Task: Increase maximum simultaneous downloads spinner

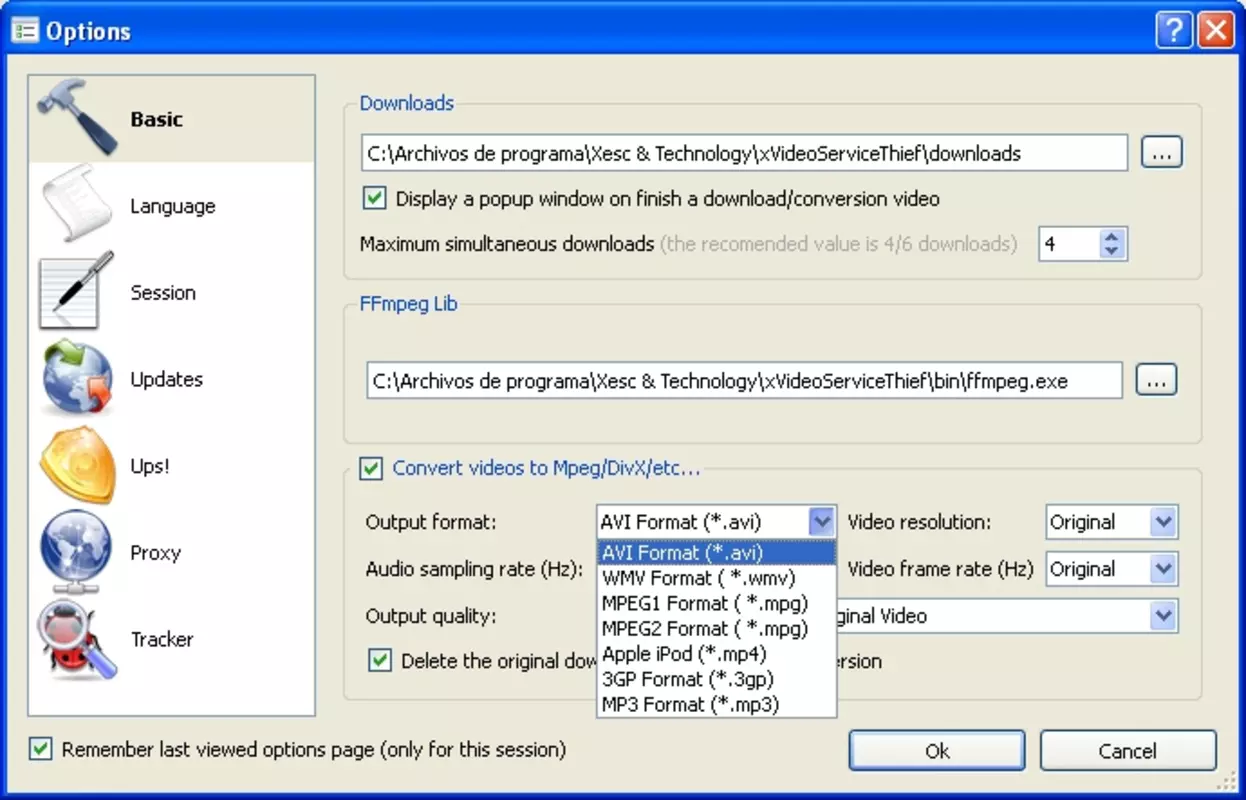Action: [x=1113, y=236]
